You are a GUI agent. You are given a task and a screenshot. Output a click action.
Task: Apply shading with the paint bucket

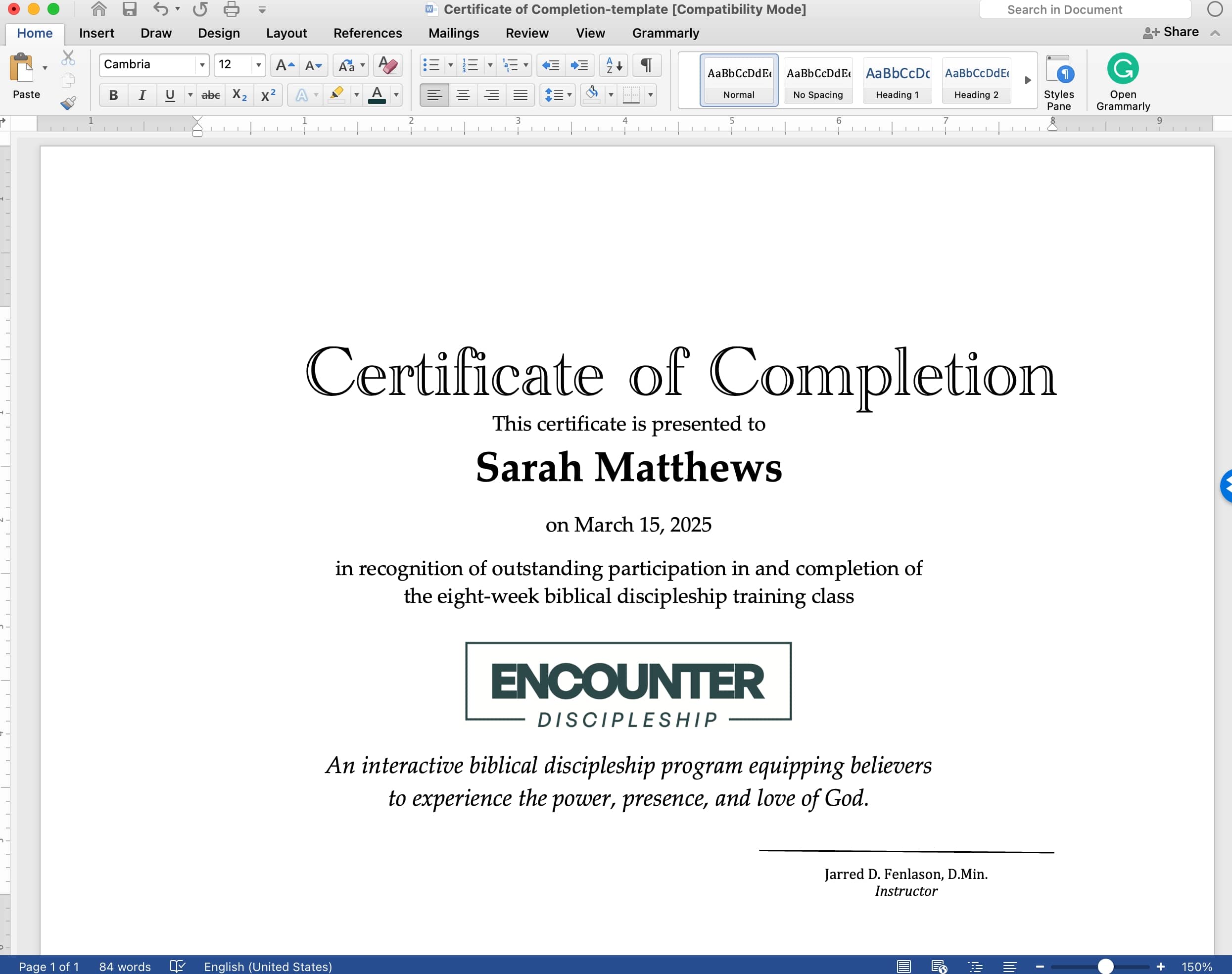pyautogui.click(x=592, y=94)
